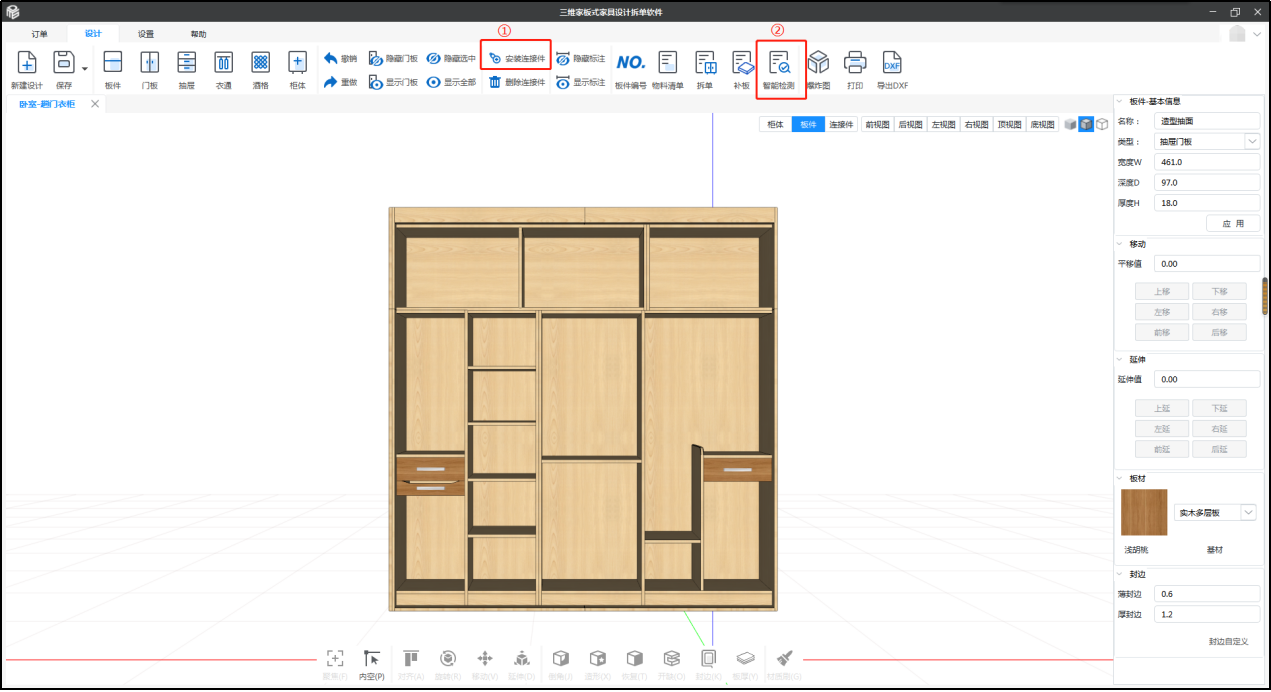Switch to 前视图 front view
Viewport: 1271px width, 692px height.
tap(877, 124)
